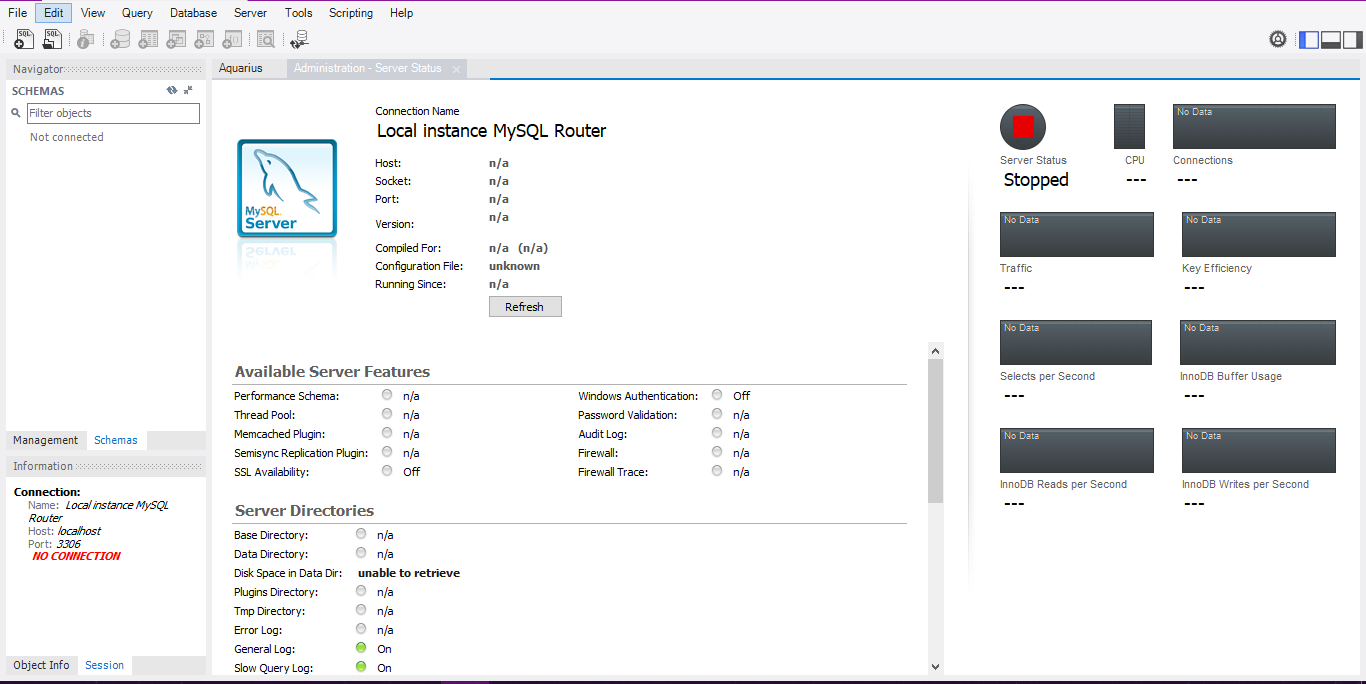Click the InnoDB Writes per Second graph
1366x684 pixels.
tap(1259, 451)
